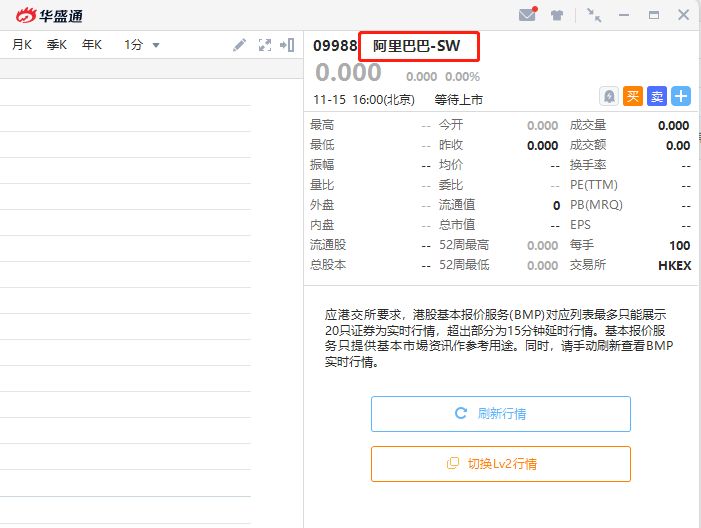Click the 委比 label

(451, 185)
